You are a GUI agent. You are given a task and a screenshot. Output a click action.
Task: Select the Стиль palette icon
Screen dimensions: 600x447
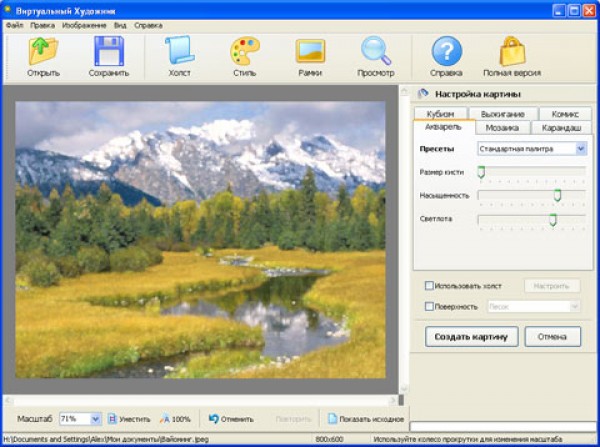click(244, 51)
